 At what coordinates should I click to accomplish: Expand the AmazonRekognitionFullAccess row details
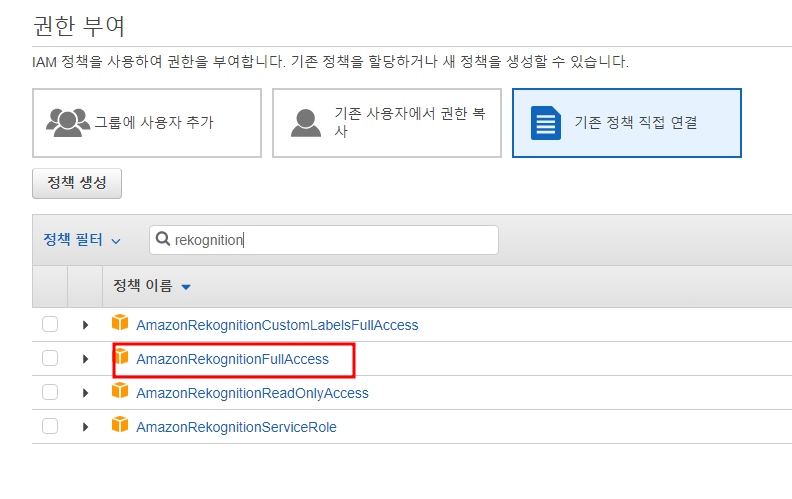[x=85, y=359]
